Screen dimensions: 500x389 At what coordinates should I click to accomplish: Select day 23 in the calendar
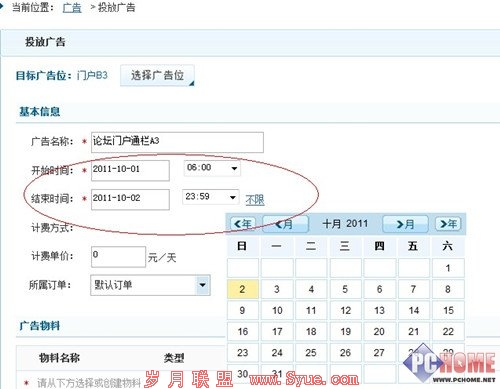coord(243,352)
